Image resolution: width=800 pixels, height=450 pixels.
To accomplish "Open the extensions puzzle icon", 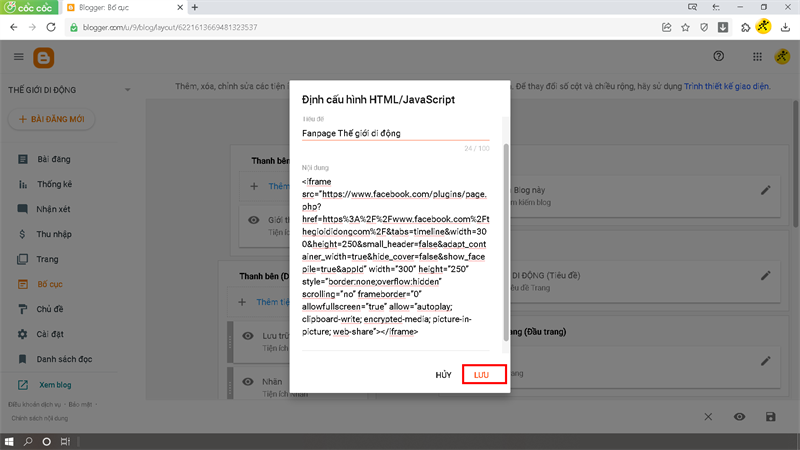I will pos(745,28).
